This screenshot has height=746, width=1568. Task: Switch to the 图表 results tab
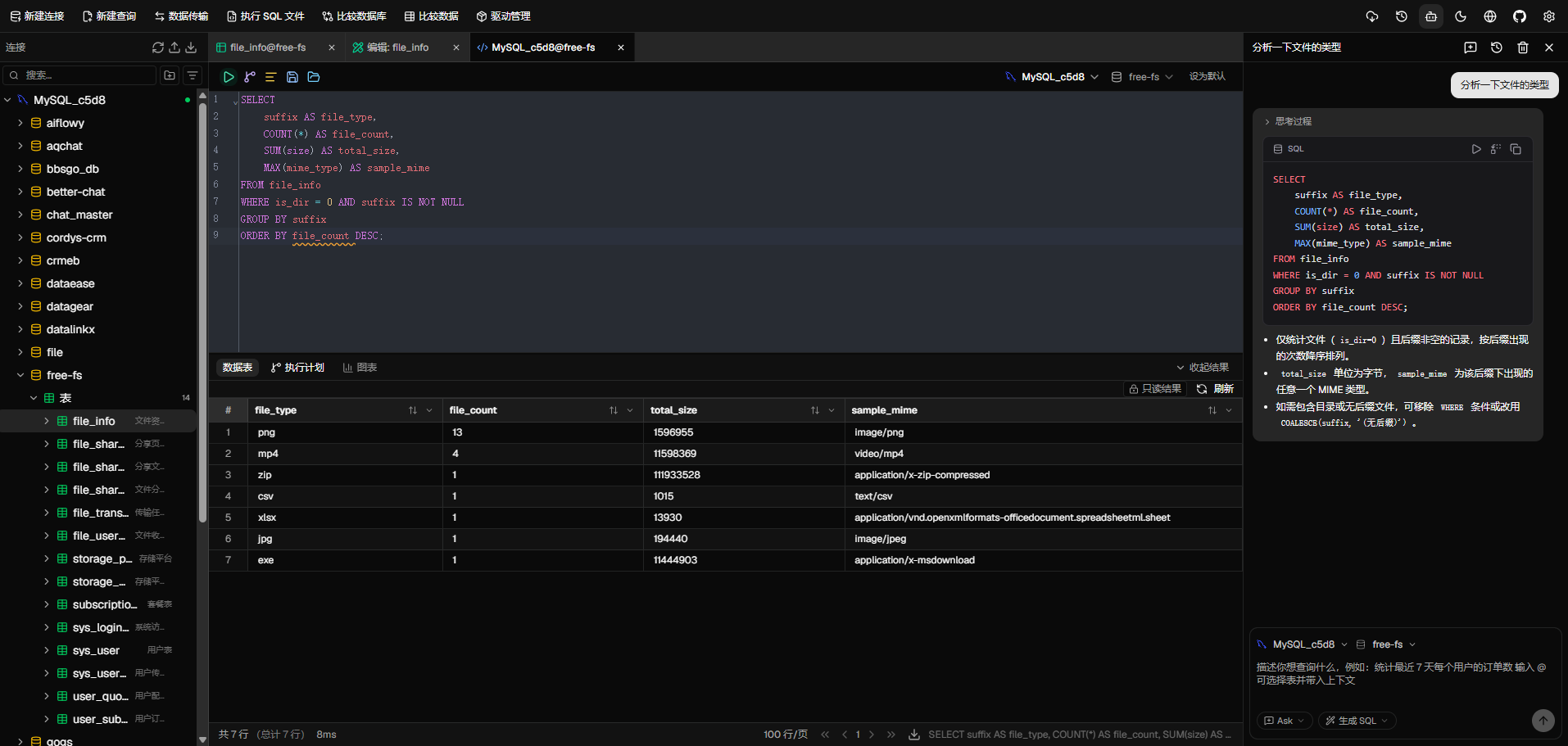point(360,368)
